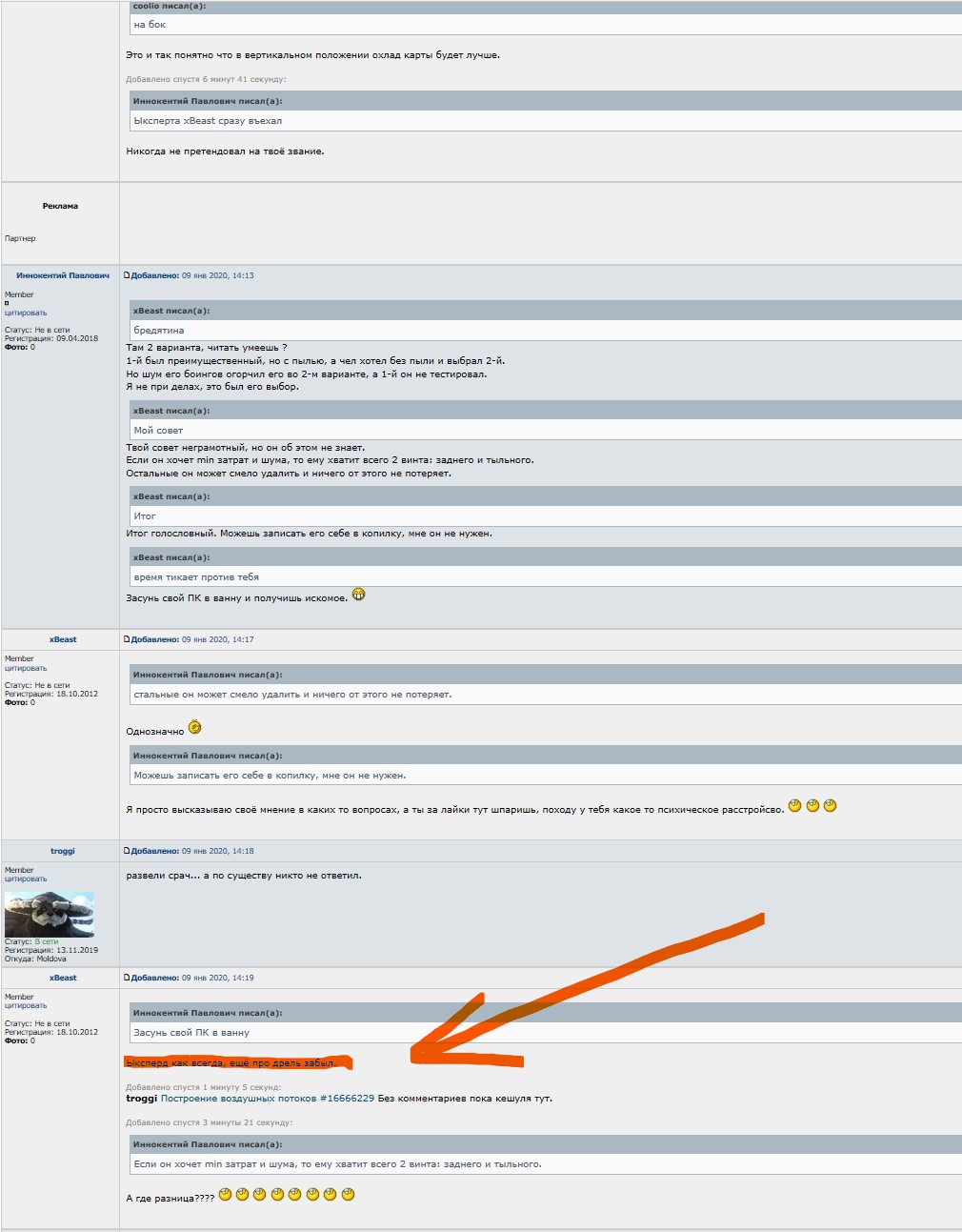Screen dimensions: 962x1232
Task: Click the smiley next to "Однозначно"
Action: coord(194,727)
